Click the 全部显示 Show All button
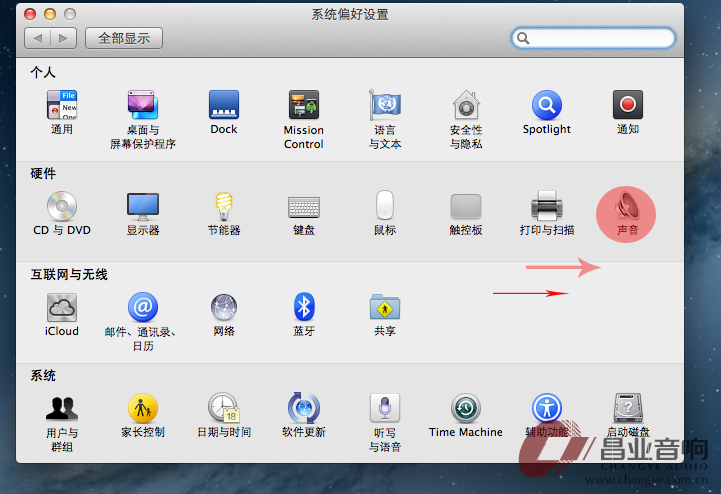This screenshot has width=721, height=494. click(124, 38)
